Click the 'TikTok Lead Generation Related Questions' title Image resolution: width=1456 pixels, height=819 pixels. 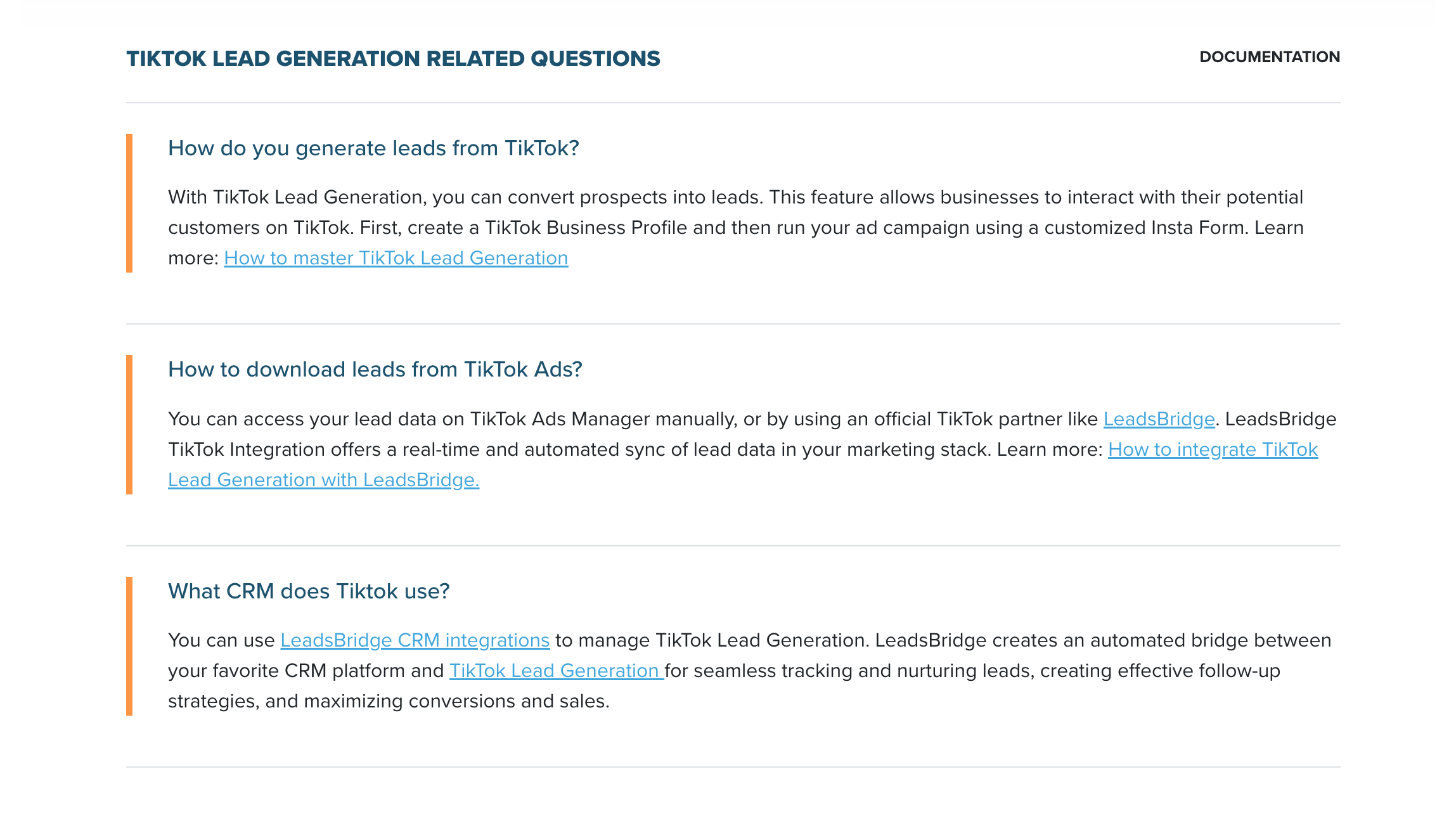(393, 58)
